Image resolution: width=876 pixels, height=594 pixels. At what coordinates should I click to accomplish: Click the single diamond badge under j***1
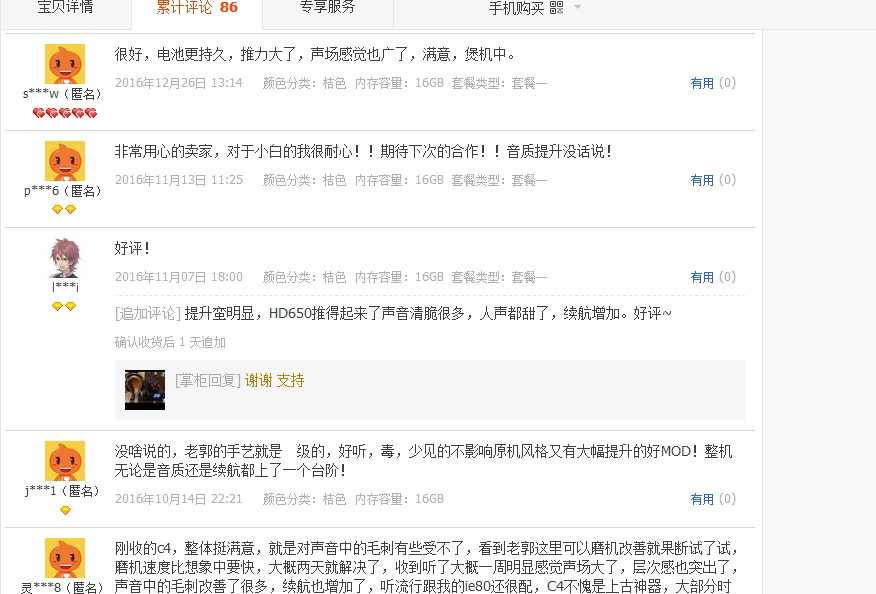tap(65, 510)
